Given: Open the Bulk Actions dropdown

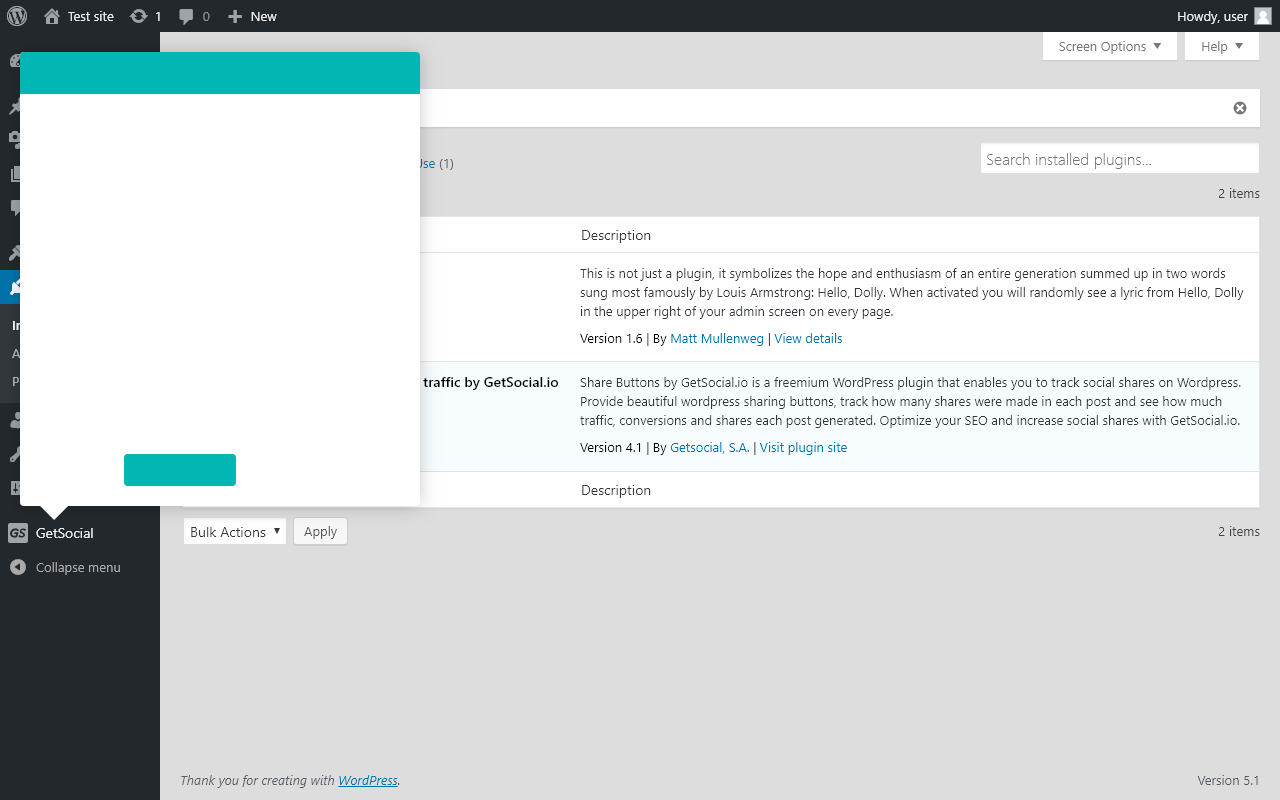Looking at the screenshot, I should click(x=235, y=532).
